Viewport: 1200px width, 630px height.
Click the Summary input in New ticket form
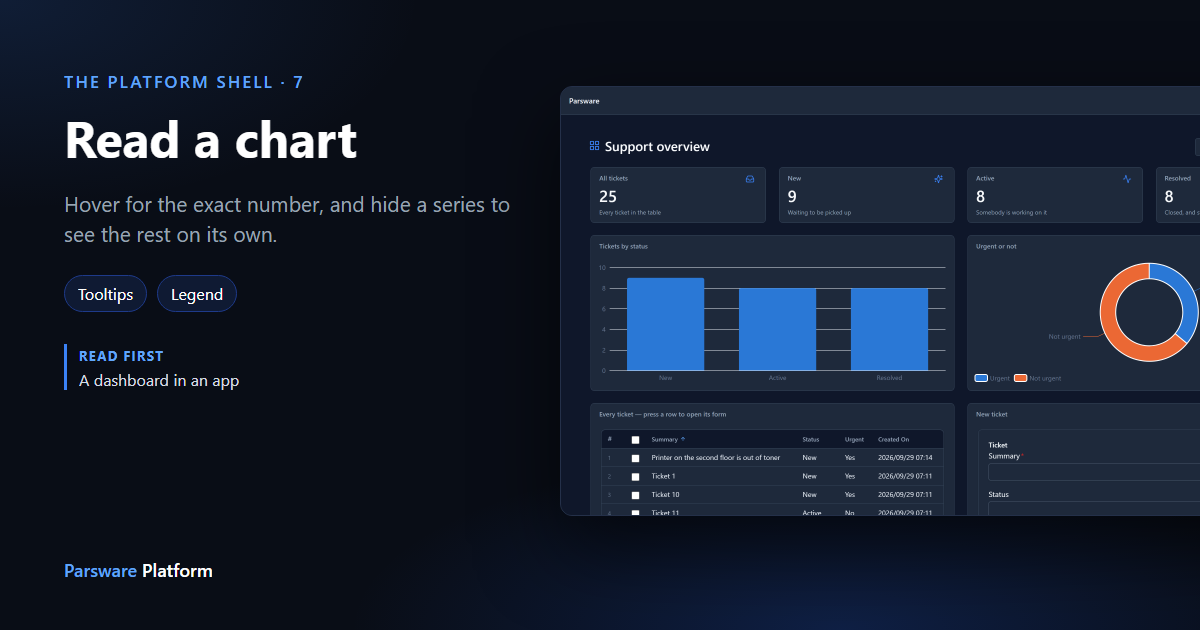pyautogui.click(x=1094, y=472)
